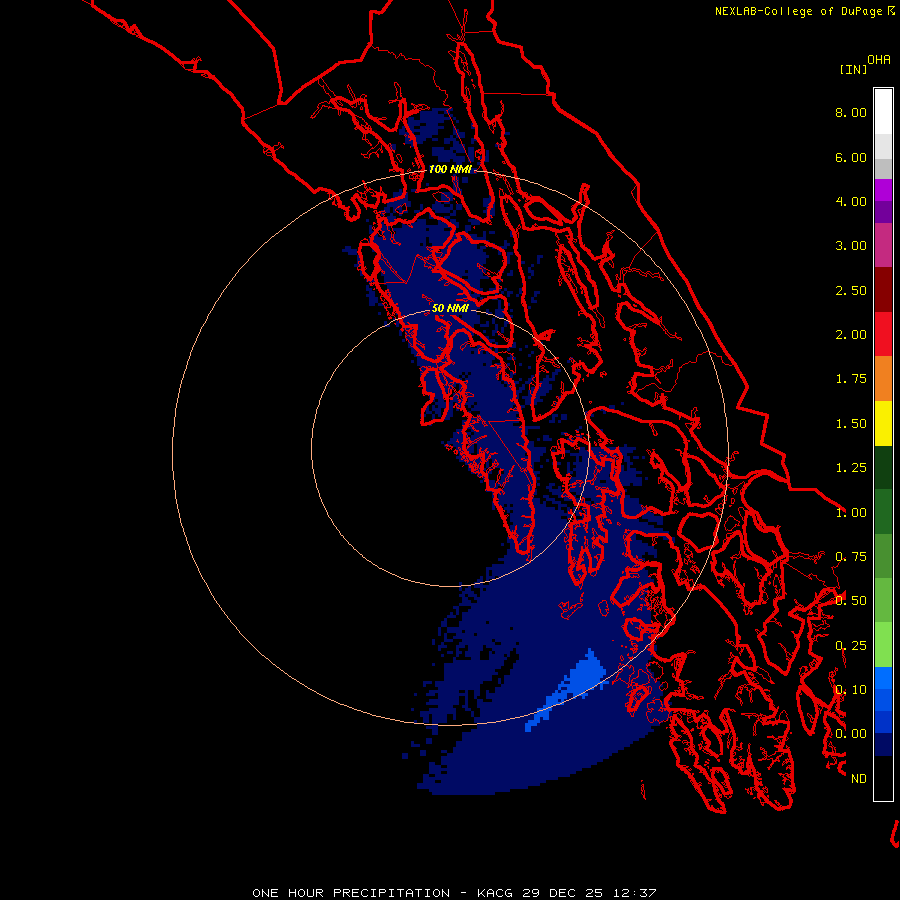Click the 1.00 legend value
The width and height of the screenshot is (900, 900).
[851, 513]
